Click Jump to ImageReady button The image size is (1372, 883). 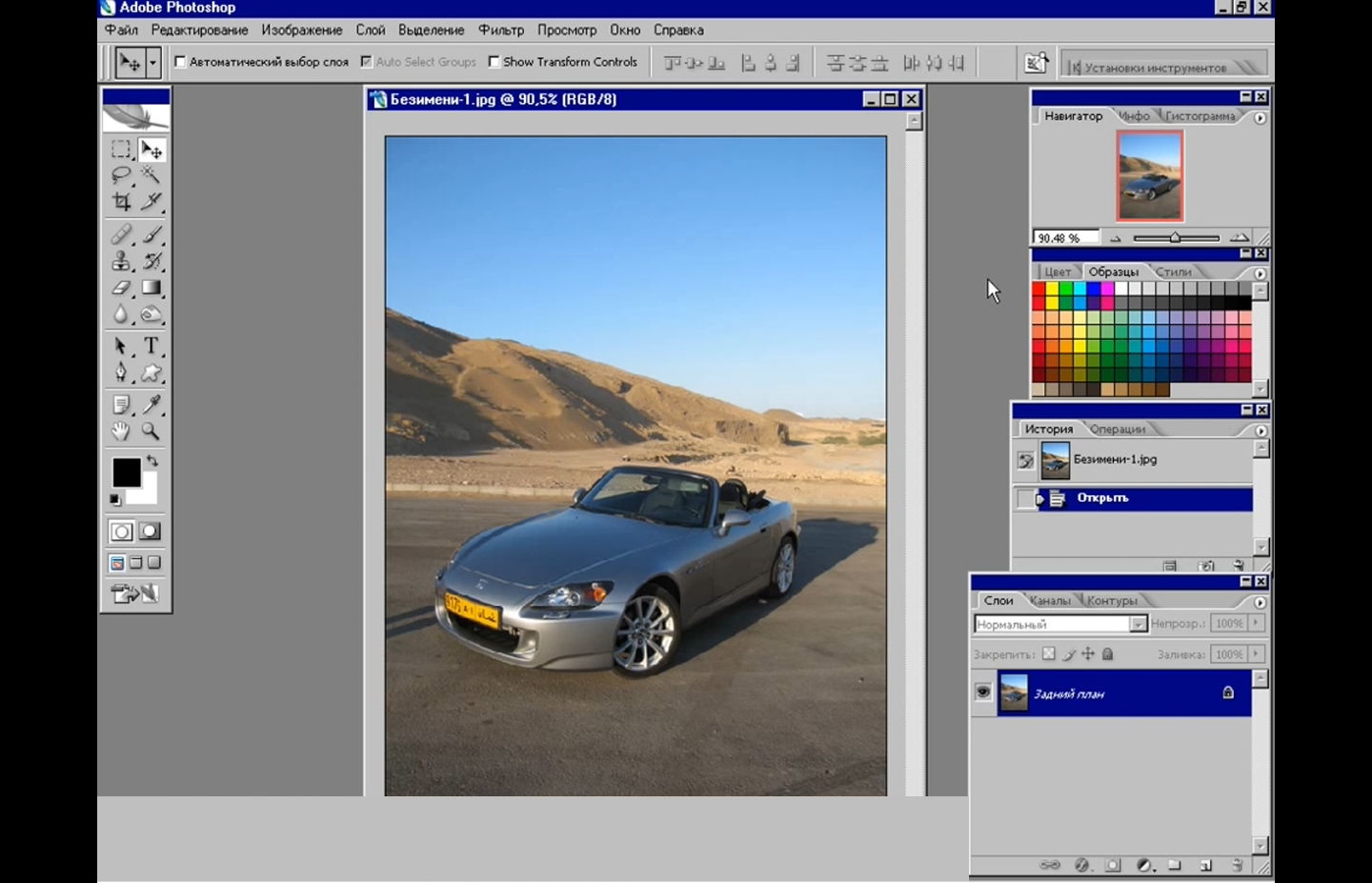pos(135,594)
